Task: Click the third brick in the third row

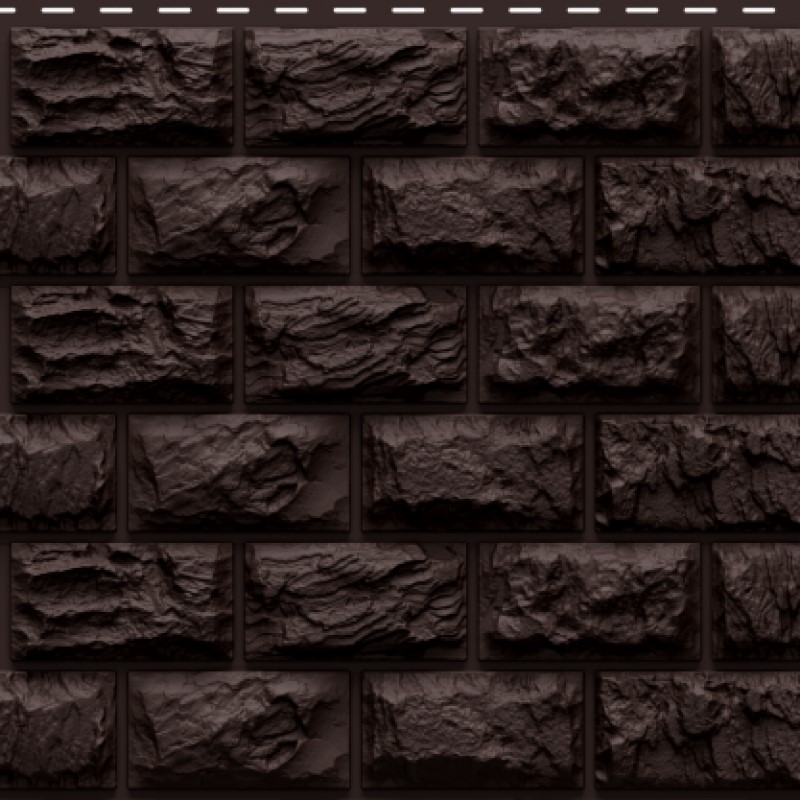Action: click(x=590, y=344)
